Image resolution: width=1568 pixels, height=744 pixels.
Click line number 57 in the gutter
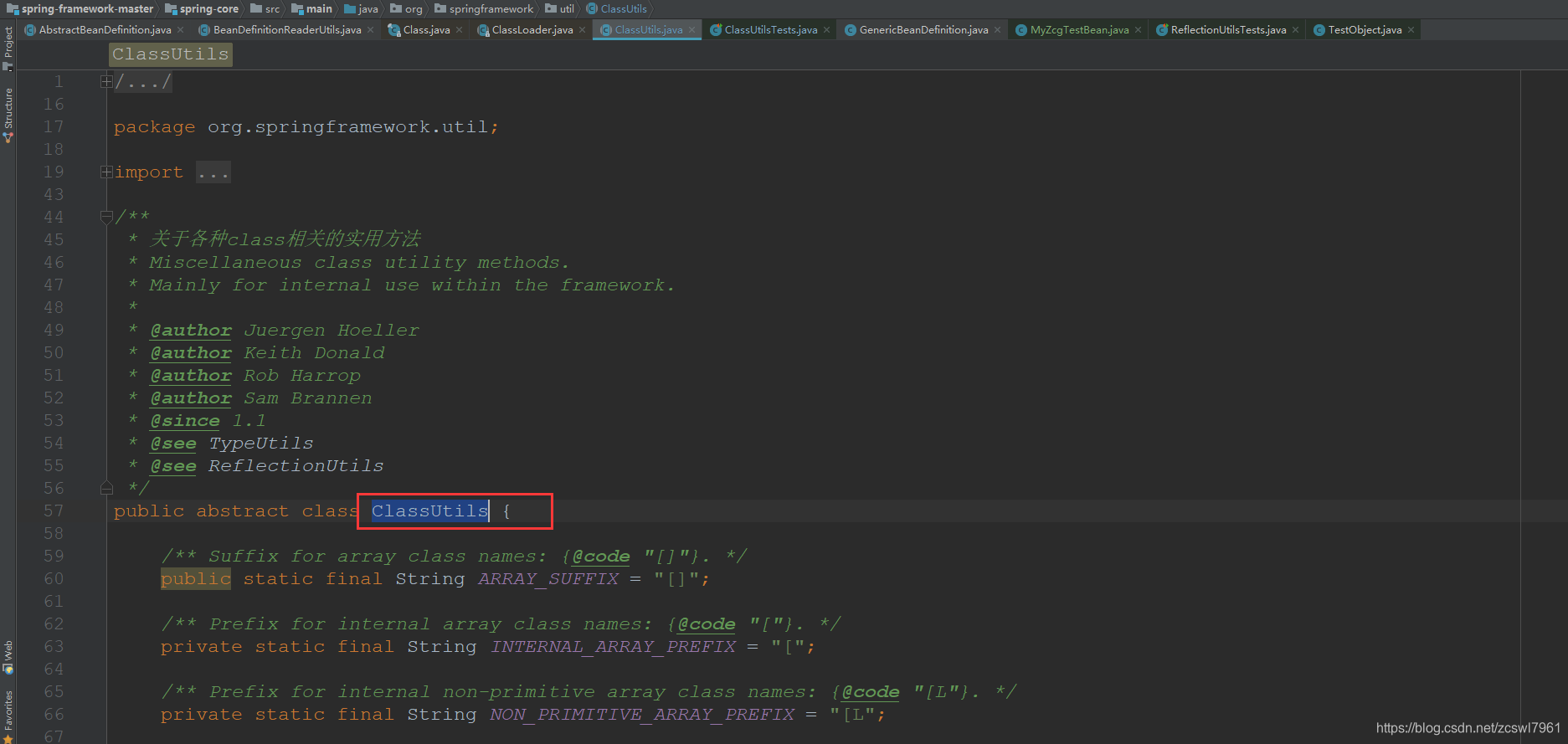(x=54, y=511)
